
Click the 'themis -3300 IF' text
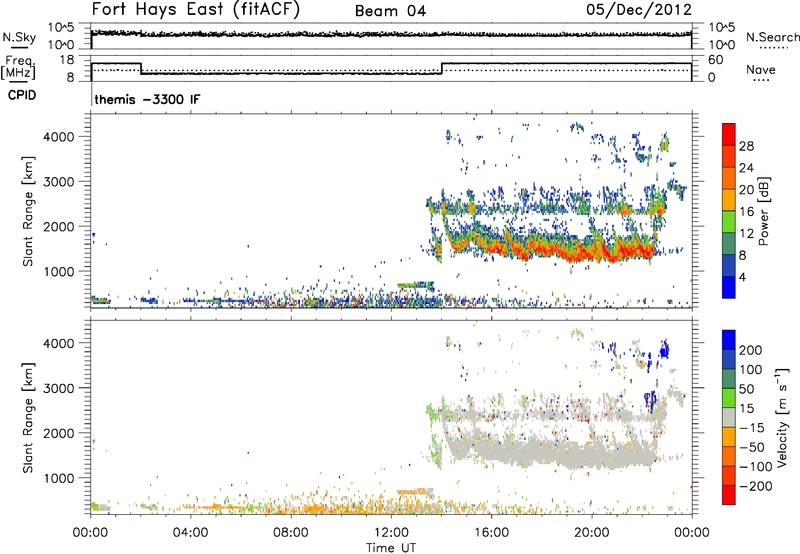click(x=147, y=99)
